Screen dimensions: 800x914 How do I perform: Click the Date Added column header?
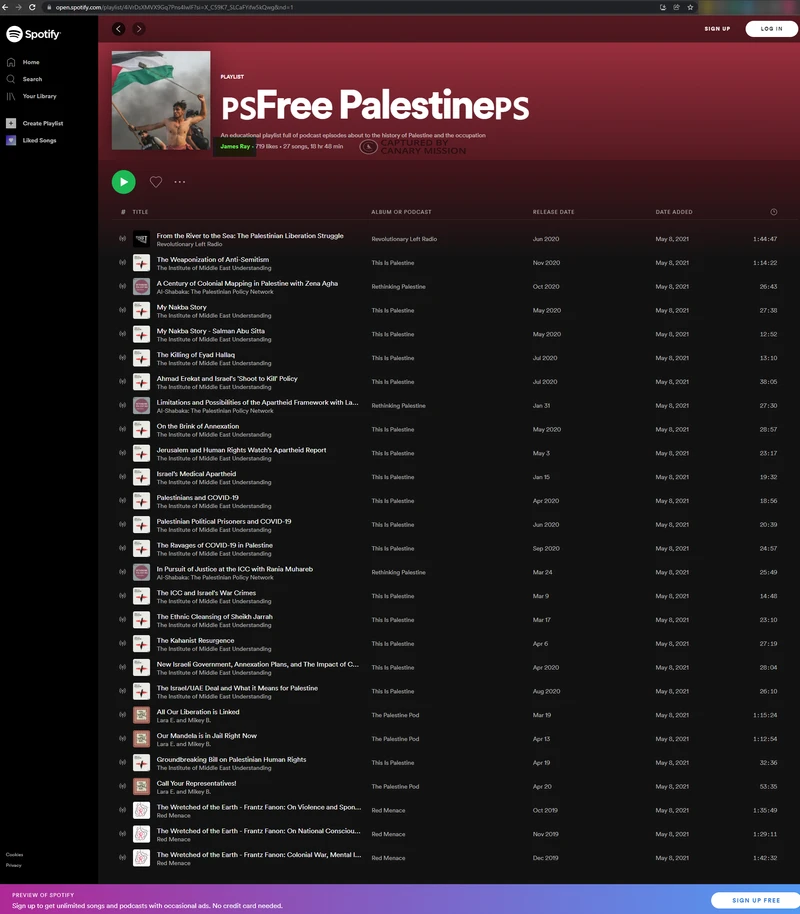tap(674, 212)
